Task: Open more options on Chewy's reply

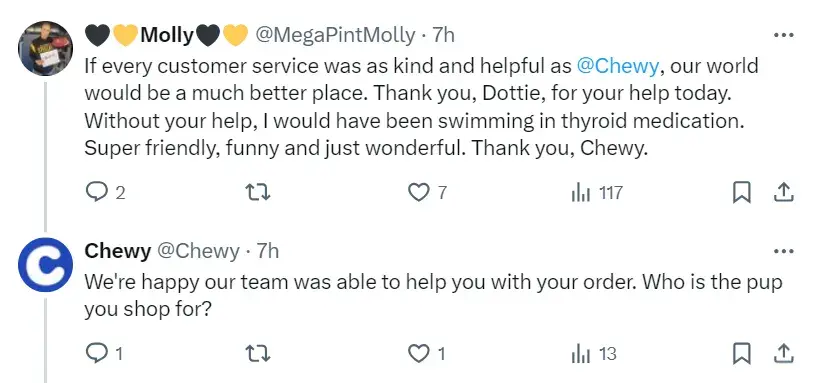Action: click(783, 252)
